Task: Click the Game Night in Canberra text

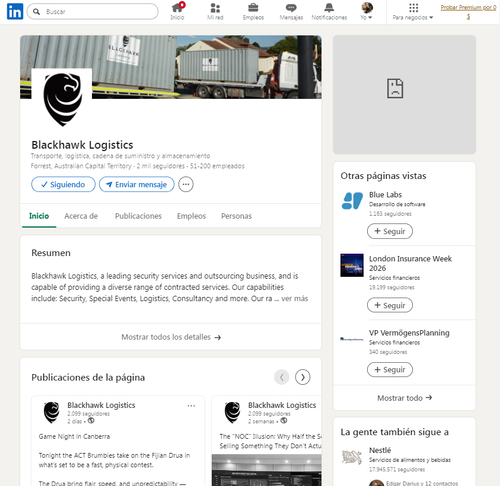Action: click(74, 436)
